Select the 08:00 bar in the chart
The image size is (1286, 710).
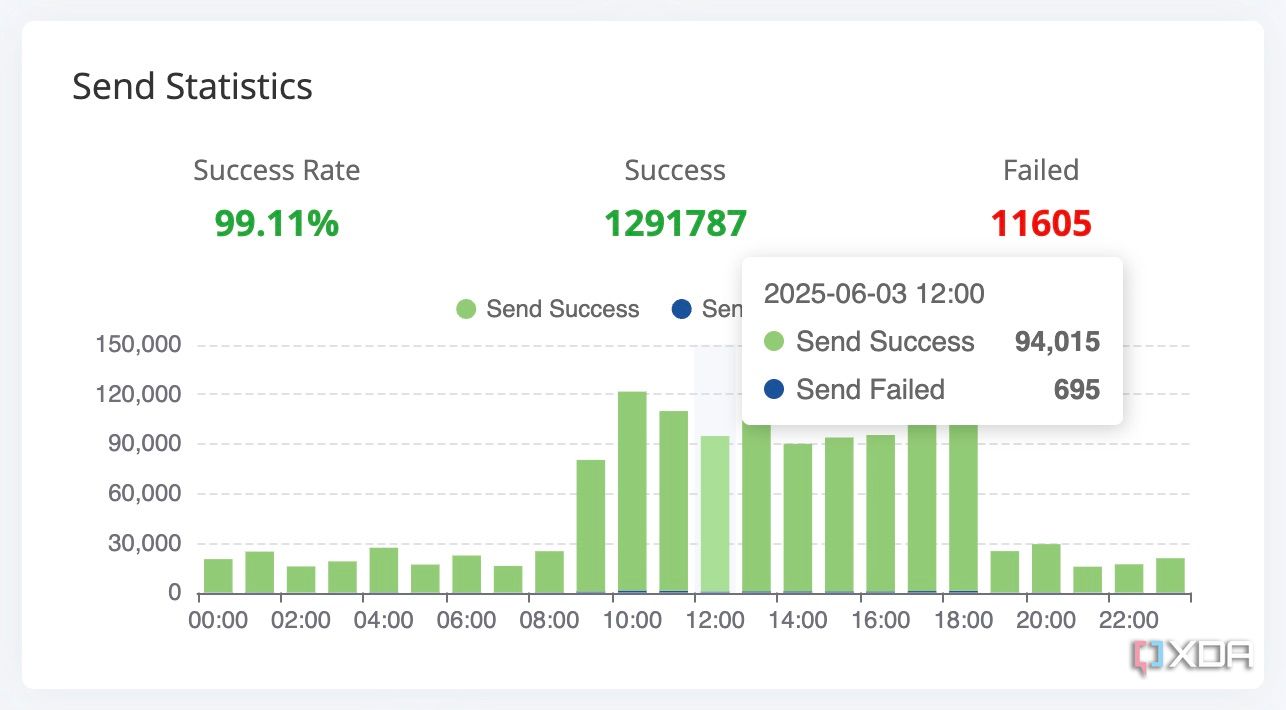[x=549, y=573]
